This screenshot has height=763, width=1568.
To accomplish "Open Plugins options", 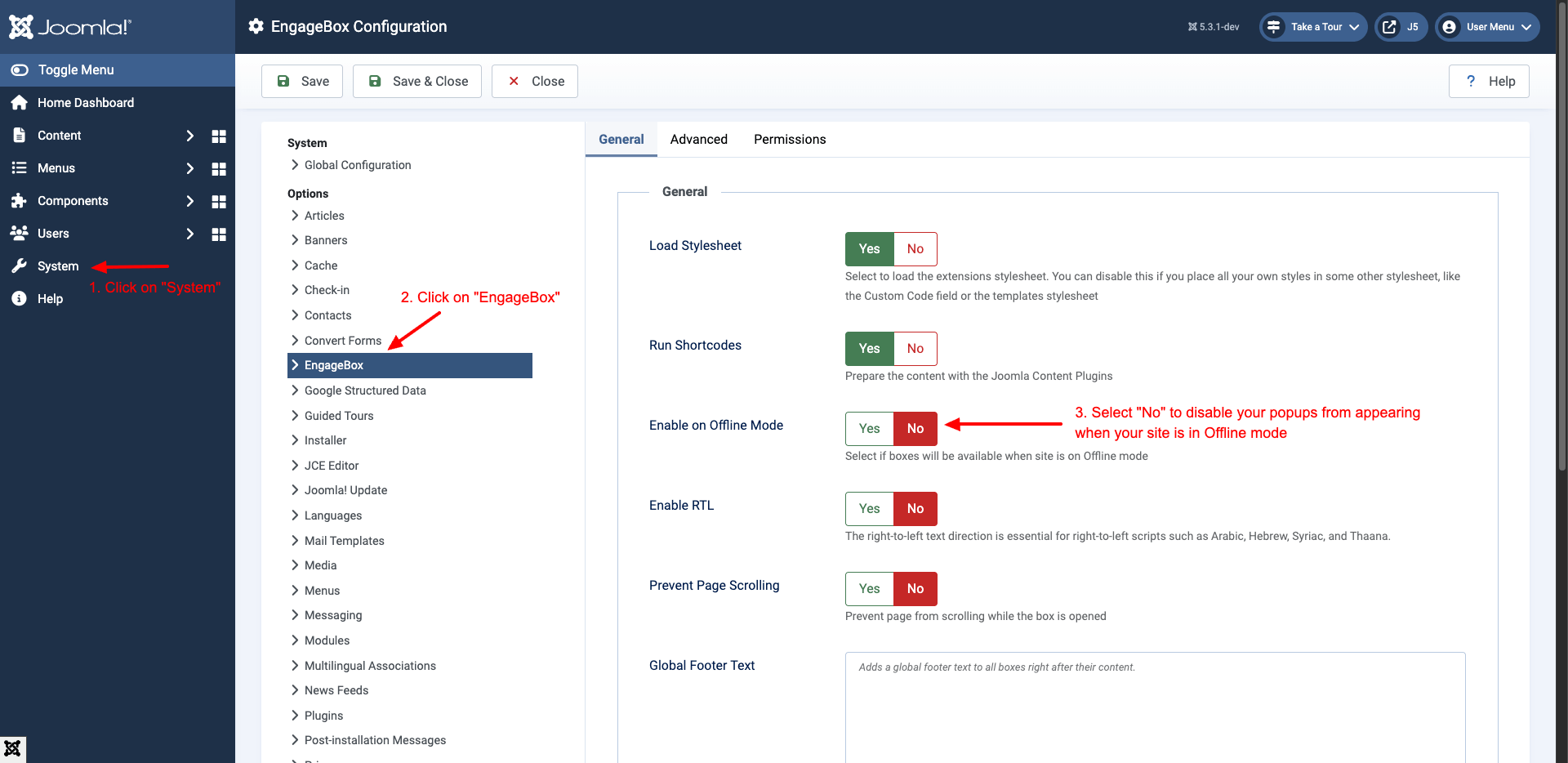I will pyautogui.click(x=323, y=716).
